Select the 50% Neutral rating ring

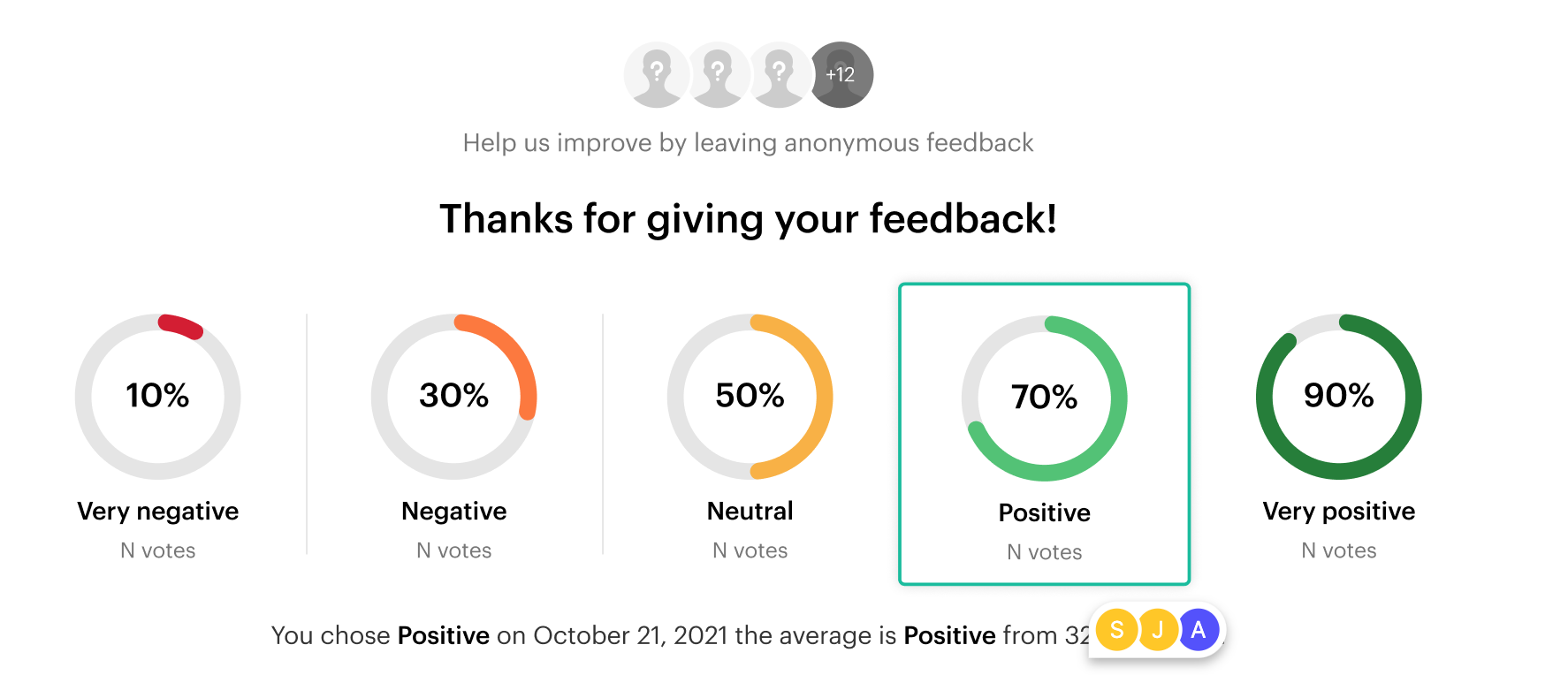pyautogui.click(x=750, y=396)
